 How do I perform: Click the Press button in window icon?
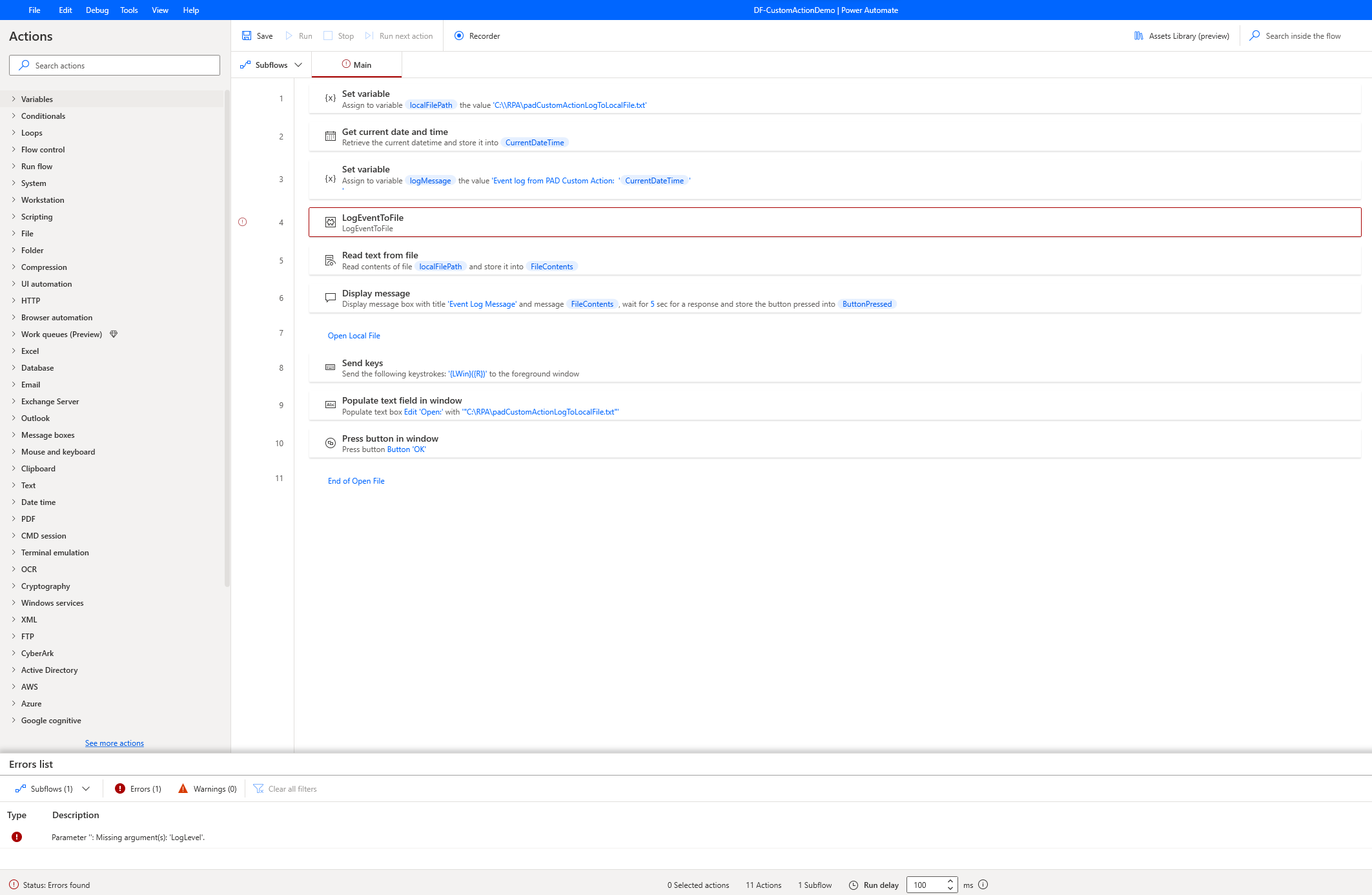pos(330,443)
